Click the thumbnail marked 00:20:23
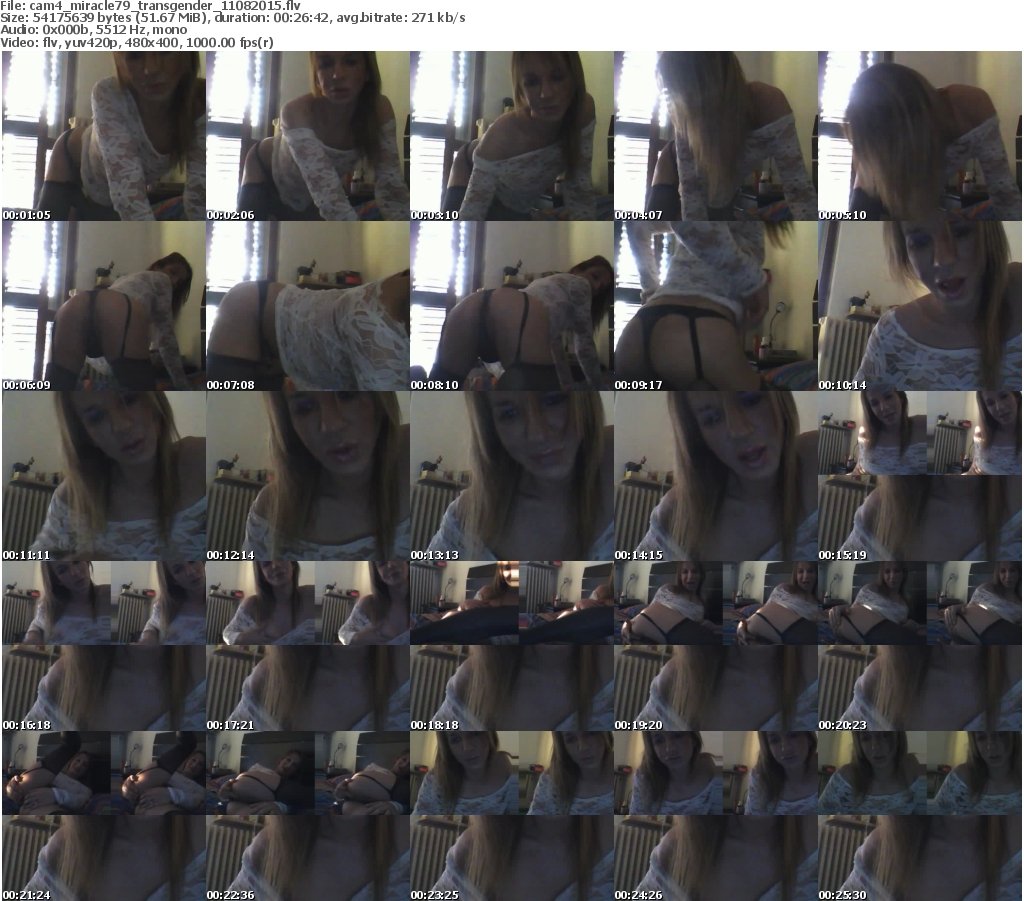 click(920, 646)
